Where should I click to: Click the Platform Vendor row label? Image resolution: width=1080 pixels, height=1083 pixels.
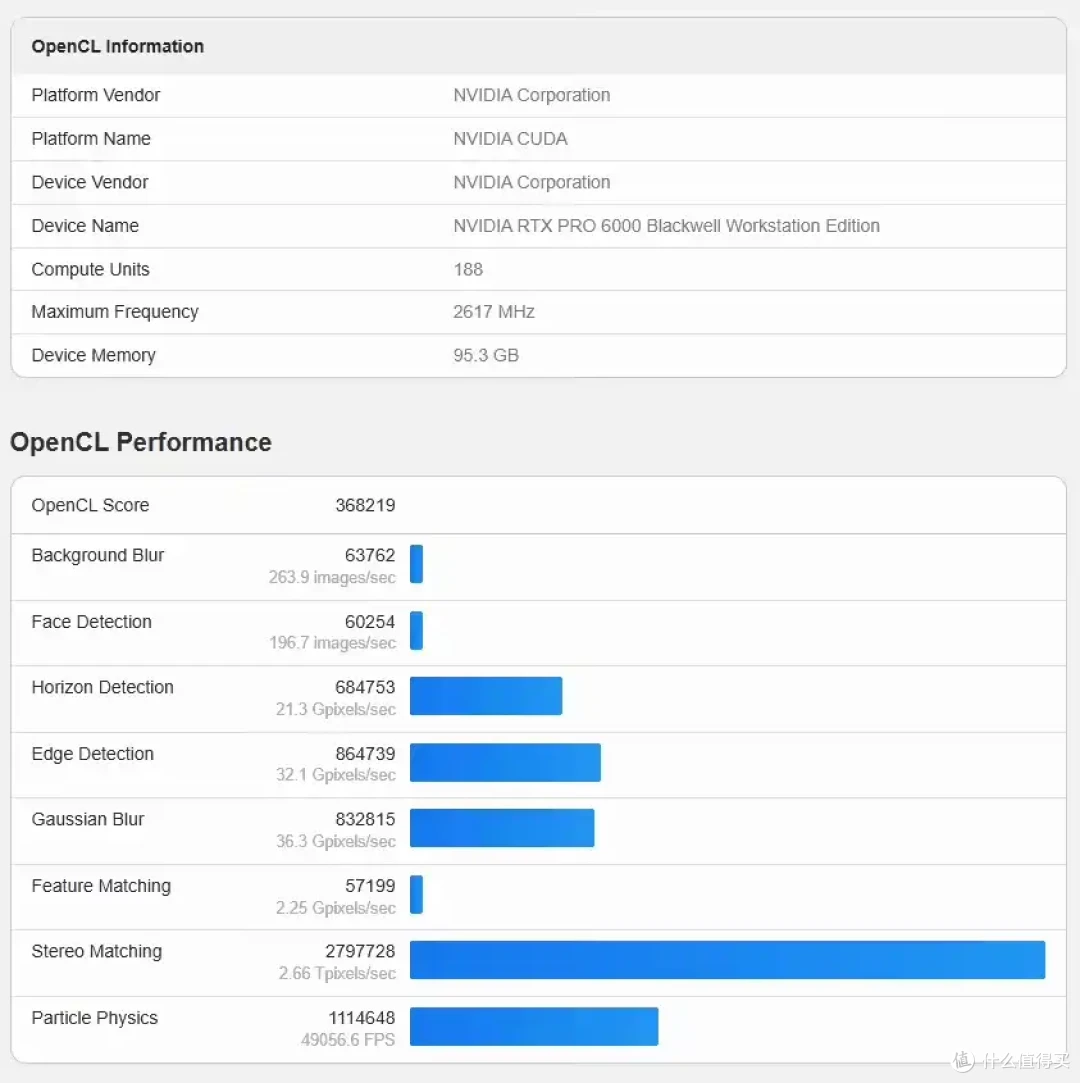(x=95, y=95)
